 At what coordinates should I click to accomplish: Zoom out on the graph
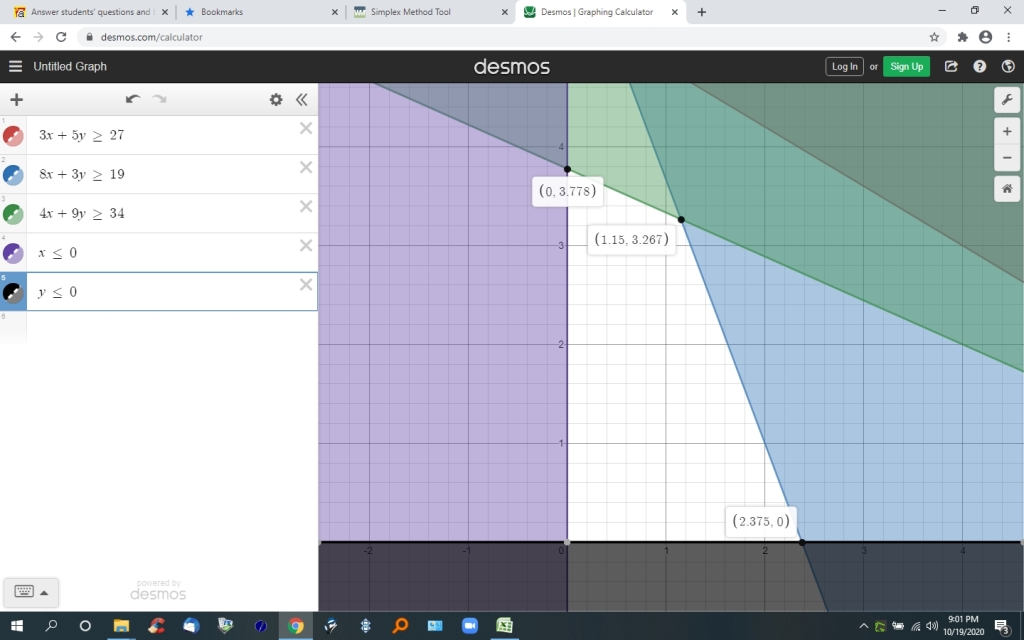click(x=1007, y=157)
